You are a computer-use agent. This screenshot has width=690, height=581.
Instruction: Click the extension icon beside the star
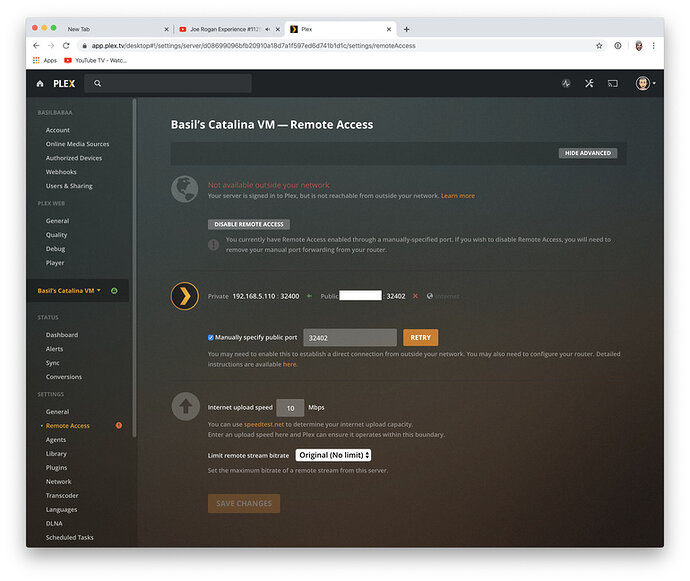[x=618, y=46]
